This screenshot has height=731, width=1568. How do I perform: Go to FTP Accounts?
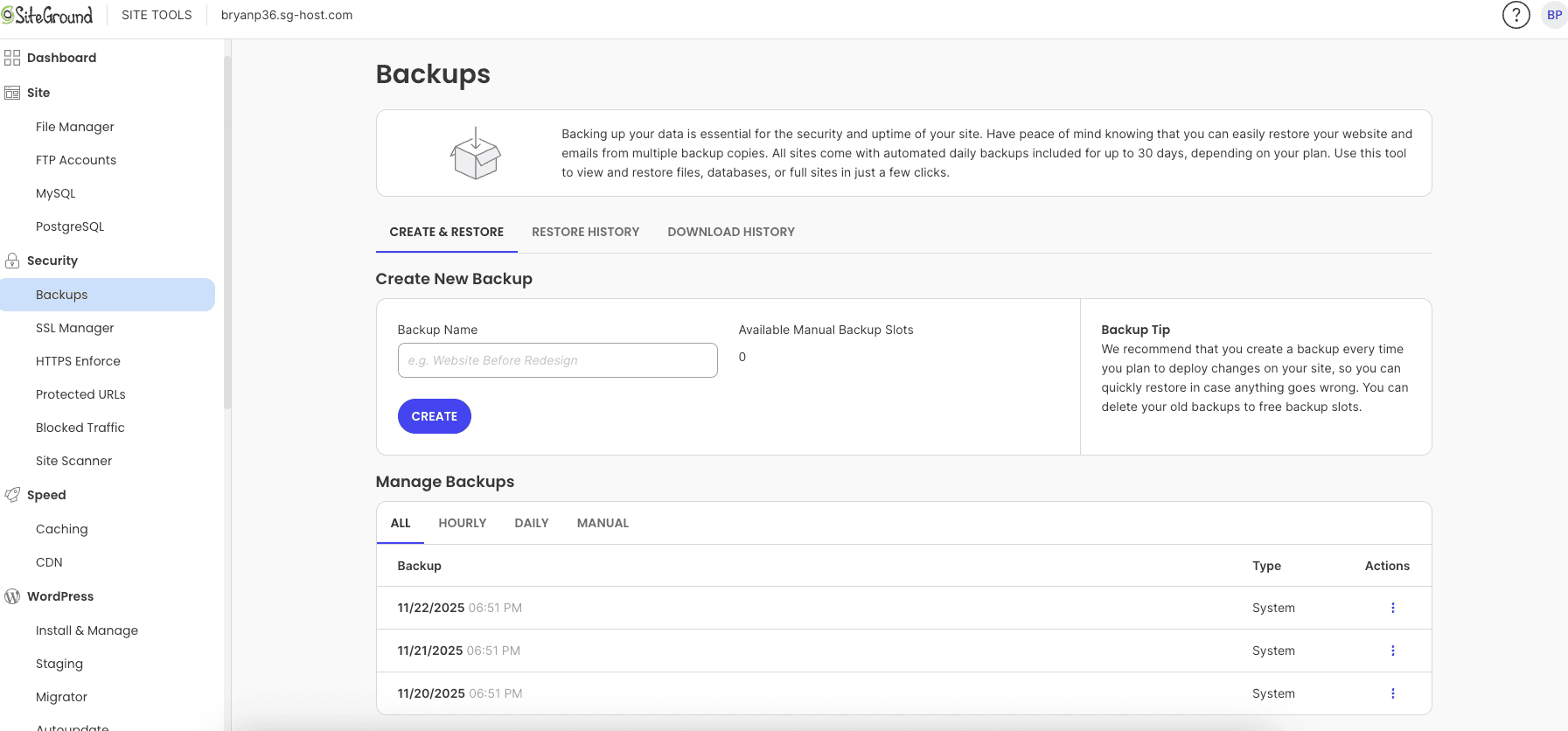(x=76, y=160)
